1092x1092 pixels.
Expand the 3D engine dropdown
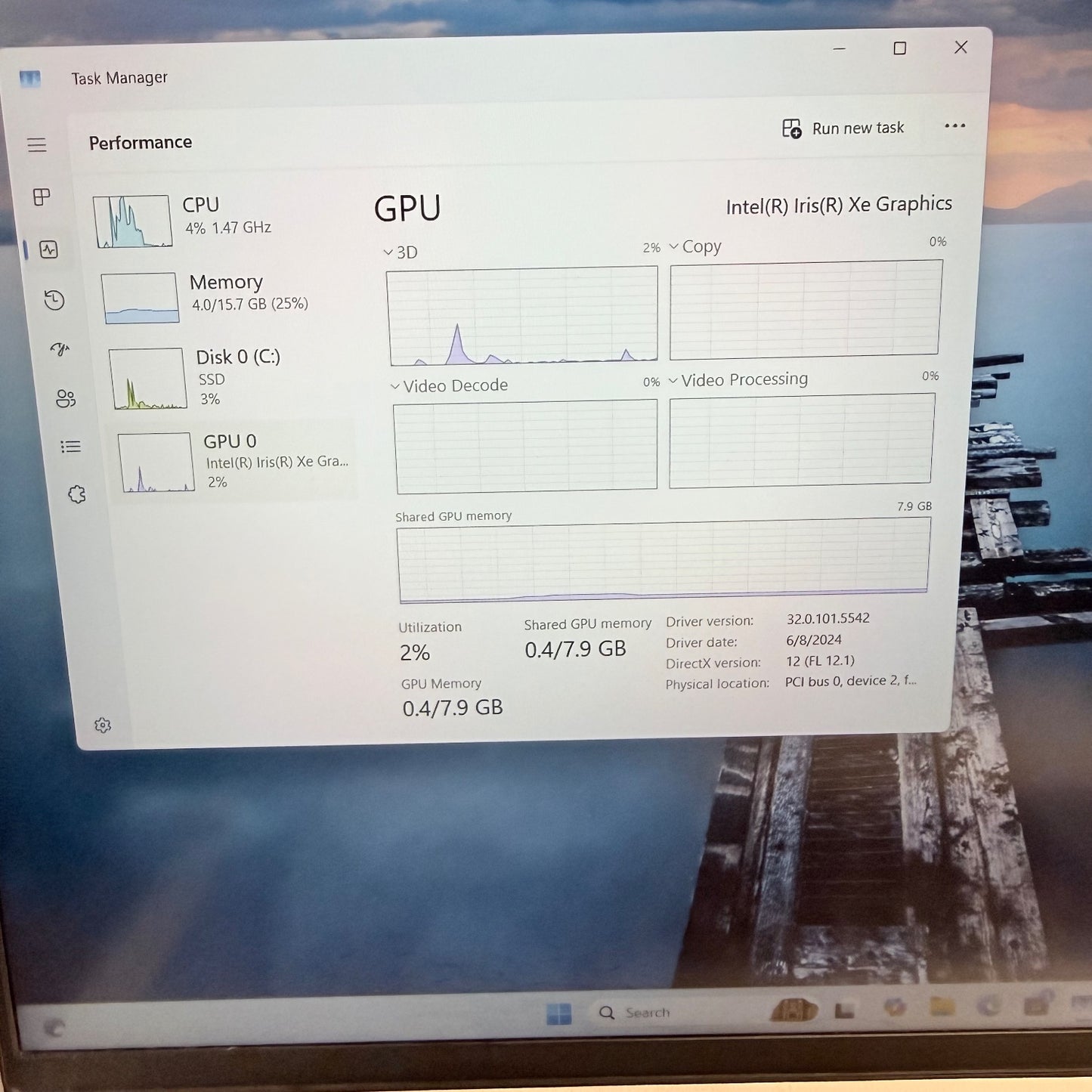pos(400,252)
